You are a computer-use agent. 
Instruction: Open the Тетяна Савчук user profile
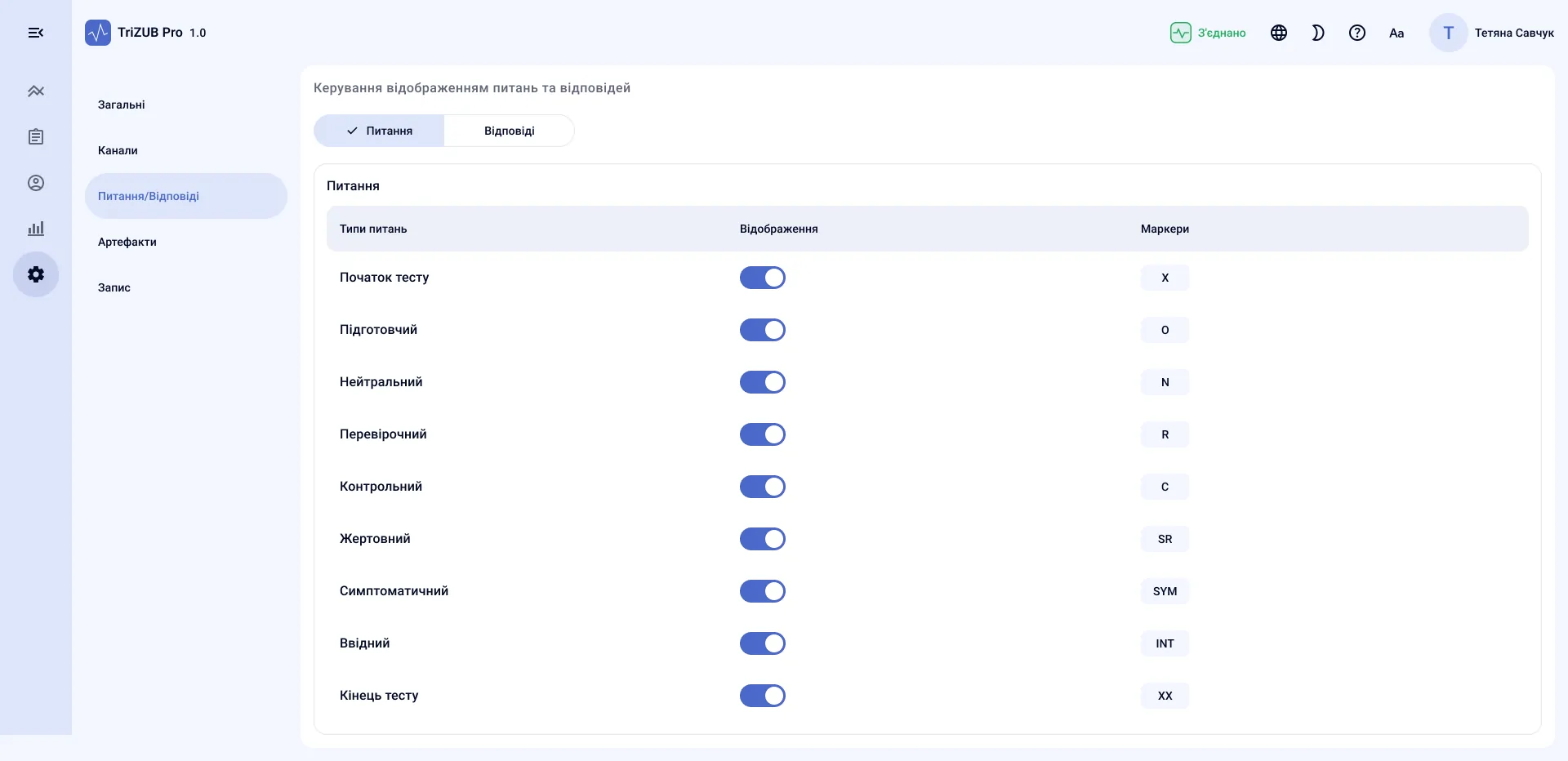[1491, 33]
